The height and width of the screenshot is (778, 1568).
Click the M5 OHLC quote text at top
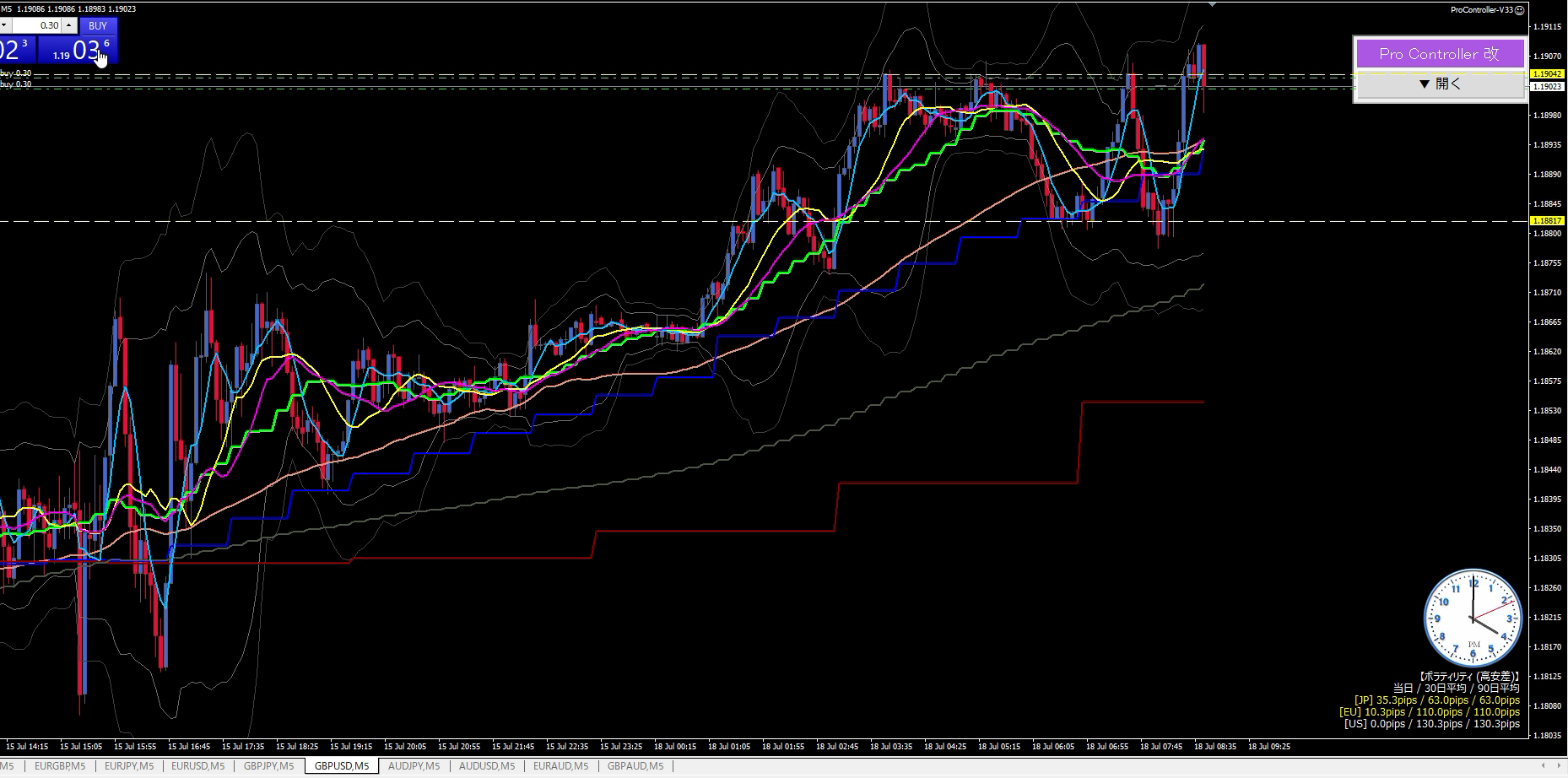(x=68, y=9)
